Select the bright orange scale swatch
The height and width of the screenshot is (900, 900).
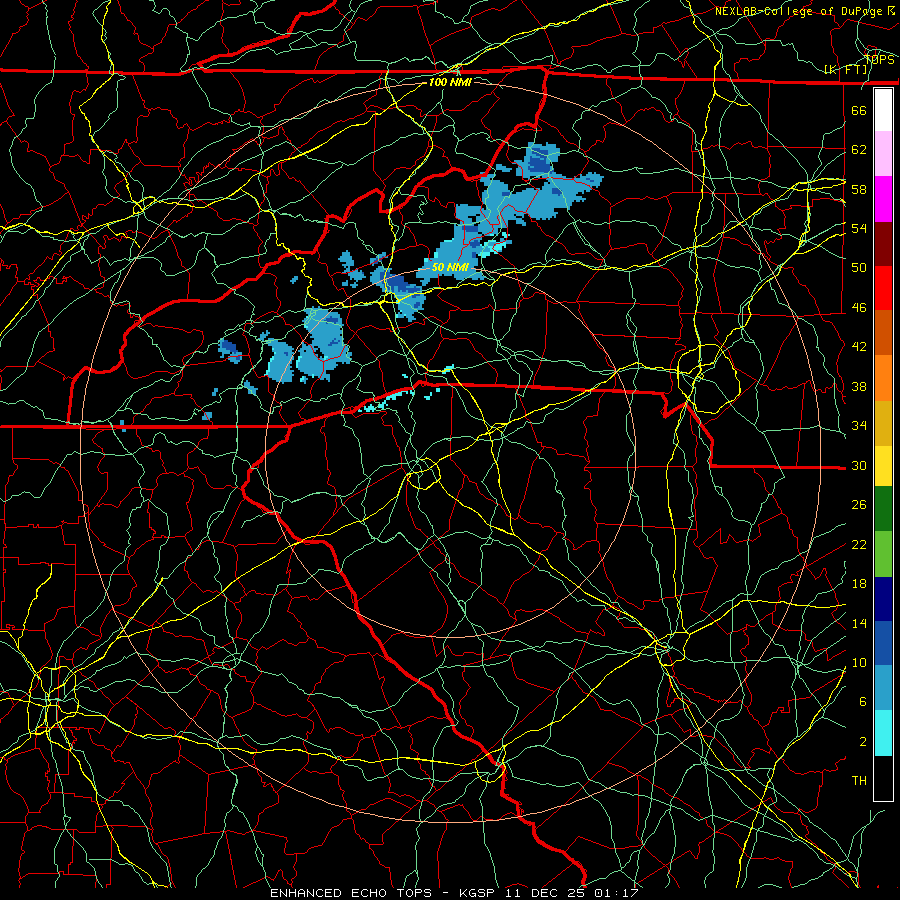[x=883, y=378]
